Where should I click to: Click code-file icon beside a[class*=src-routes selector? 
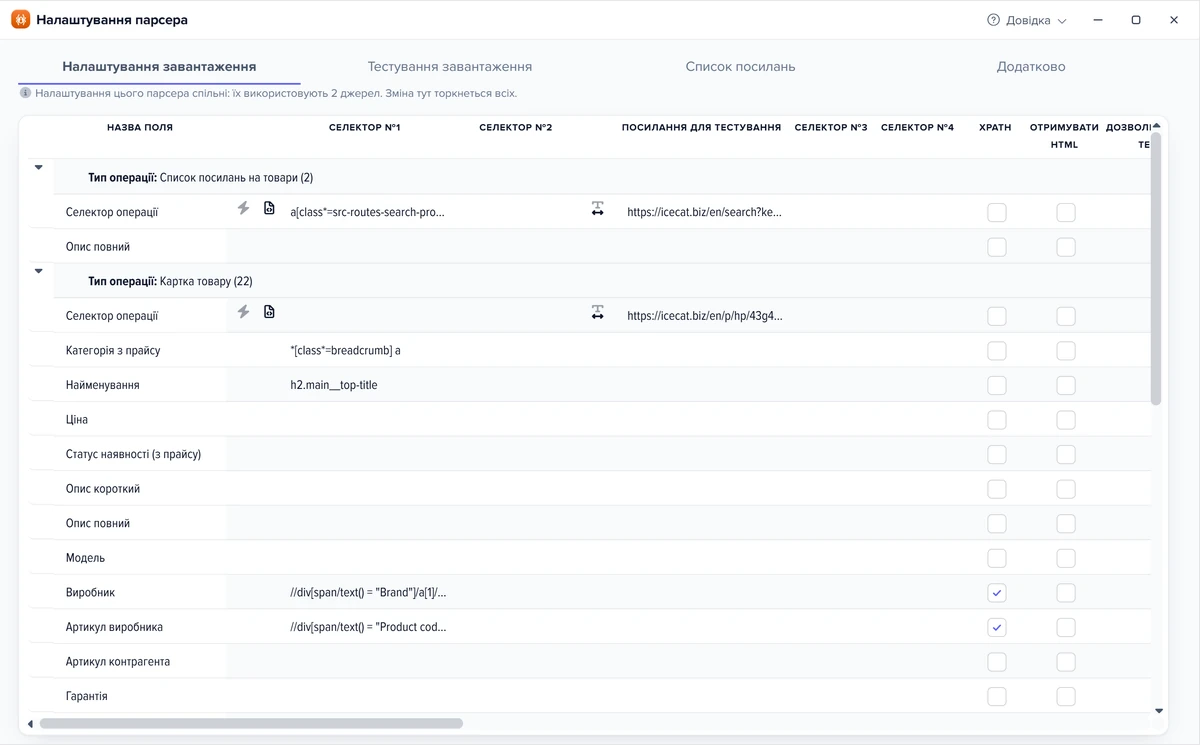point(269,208)
